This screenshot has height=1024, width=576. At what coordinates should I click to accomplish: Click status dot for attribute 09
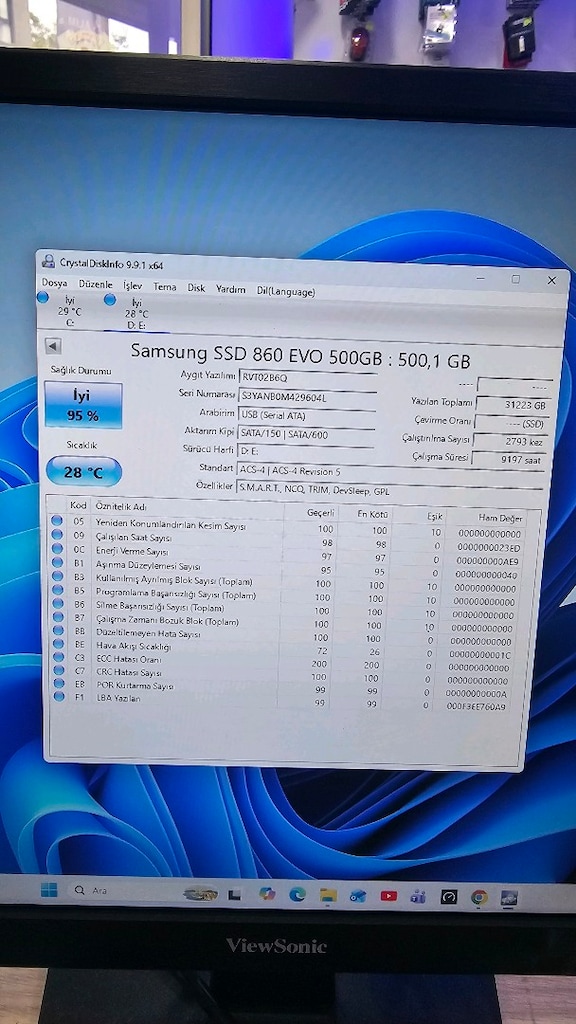coord(57,535)
